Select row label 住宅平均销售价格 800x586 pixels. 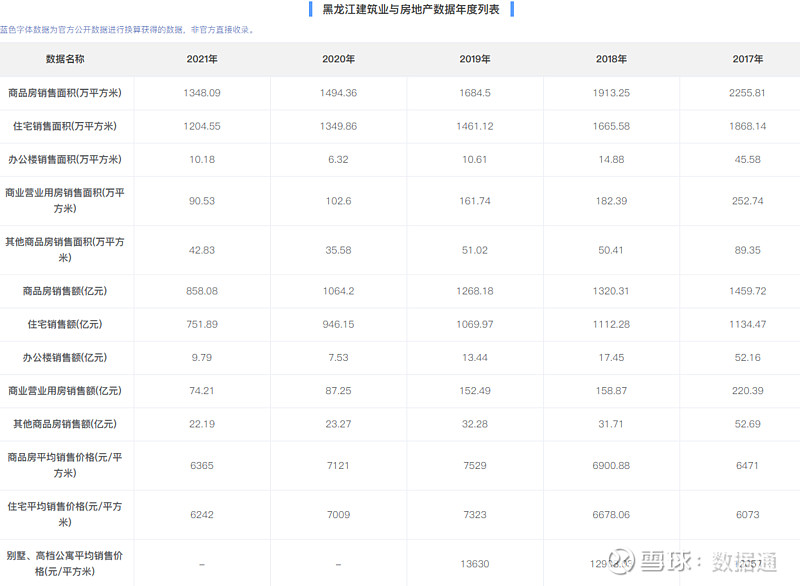[65, 514]
